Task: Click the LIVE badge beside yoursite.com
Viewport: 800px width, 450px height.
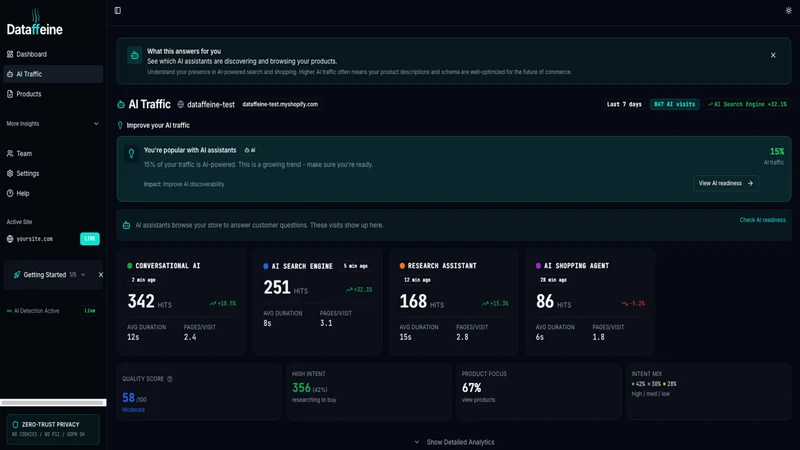Action: pyautogui.click(x=90, y=239)
